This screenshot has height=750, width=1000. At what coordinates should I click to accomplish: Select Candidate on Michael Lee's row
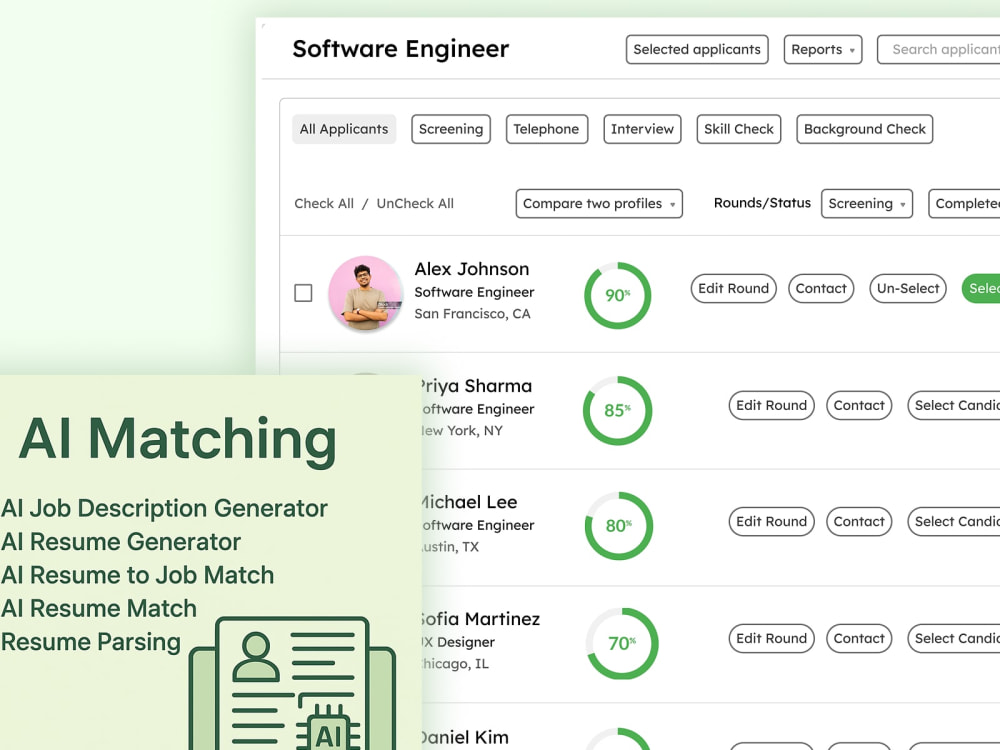click(x=954, y=522)
